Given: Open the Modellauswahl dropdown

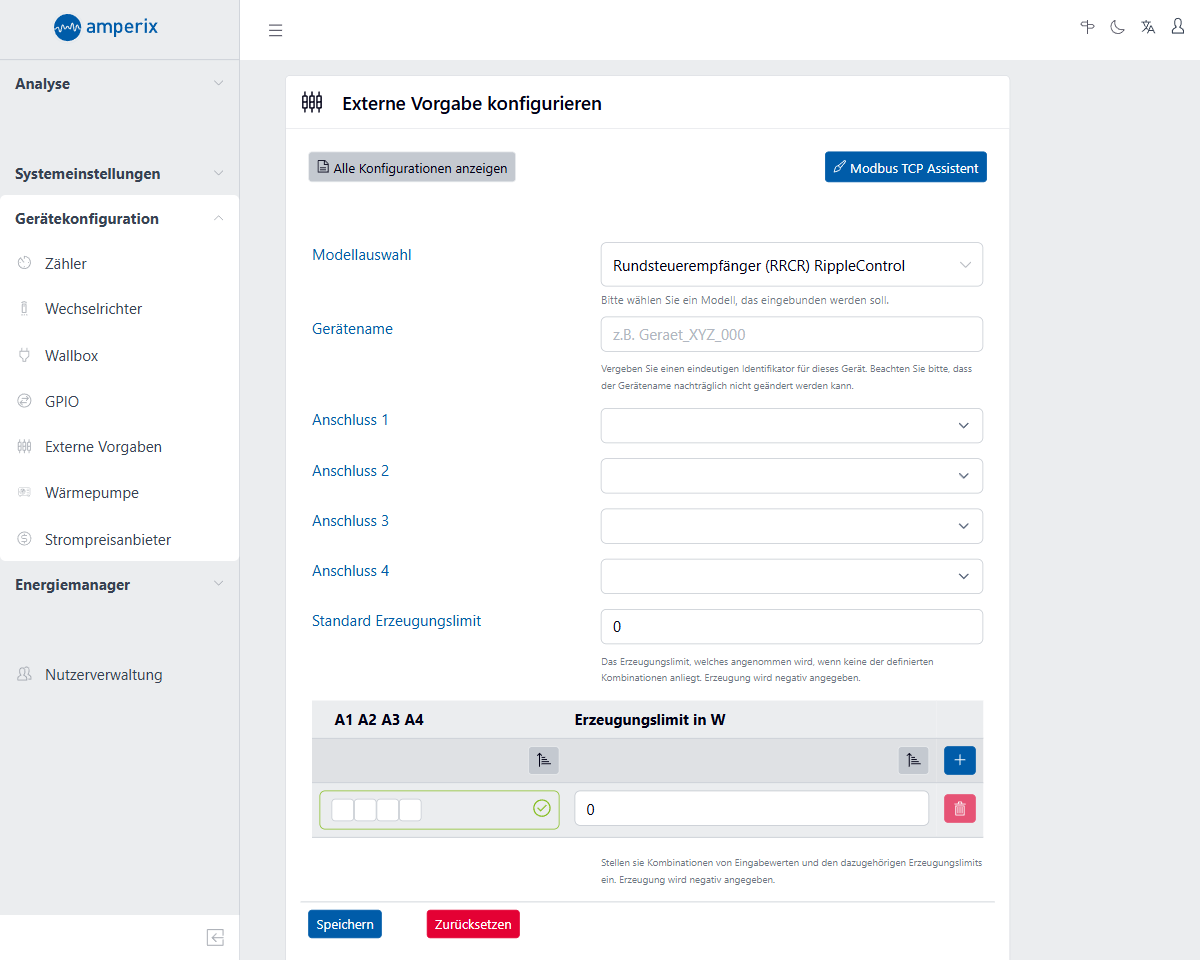Looking at the screenshot, I should 791,265.
